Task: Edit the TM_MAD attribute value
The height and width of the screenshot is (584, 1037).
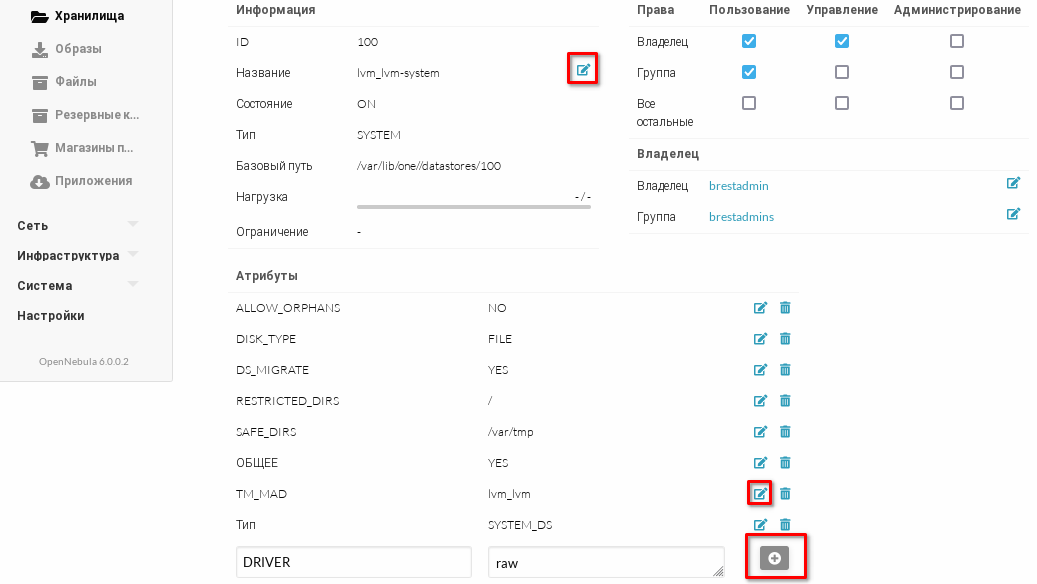Action: point(760,493)
